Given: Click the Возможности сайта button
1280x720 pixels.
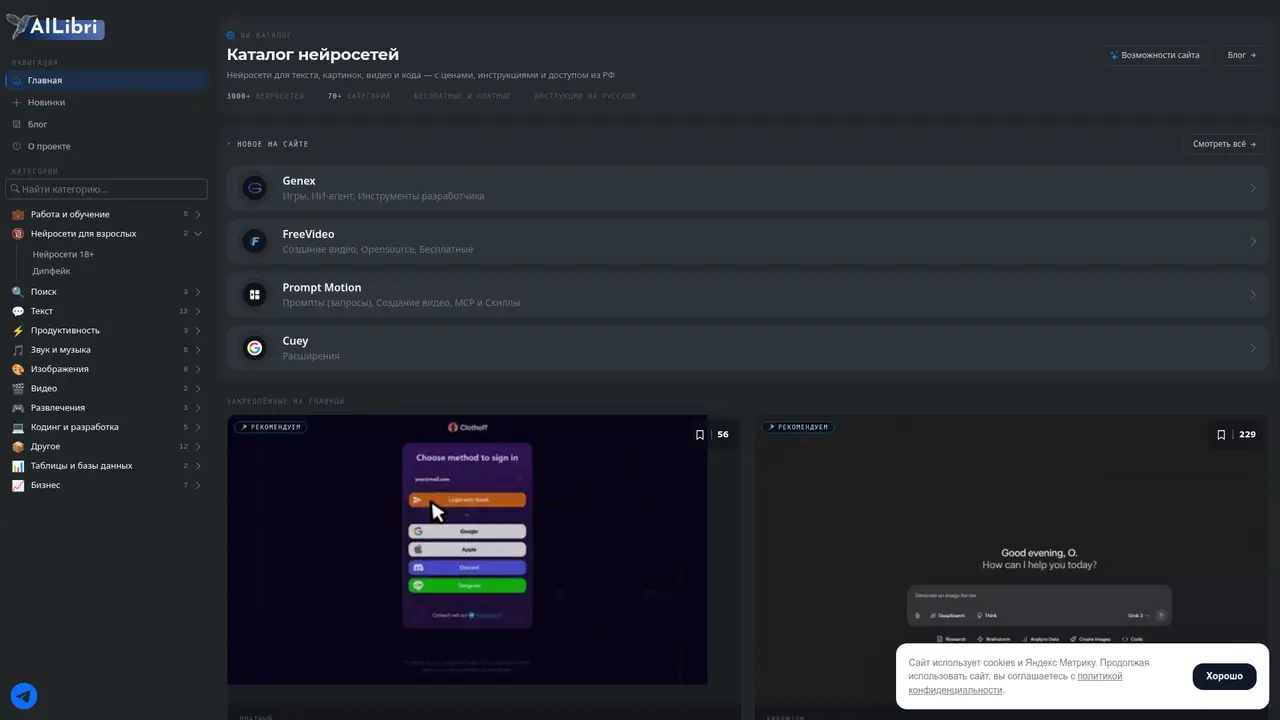Looking at the screenshot, I should tap(1154, 55).
